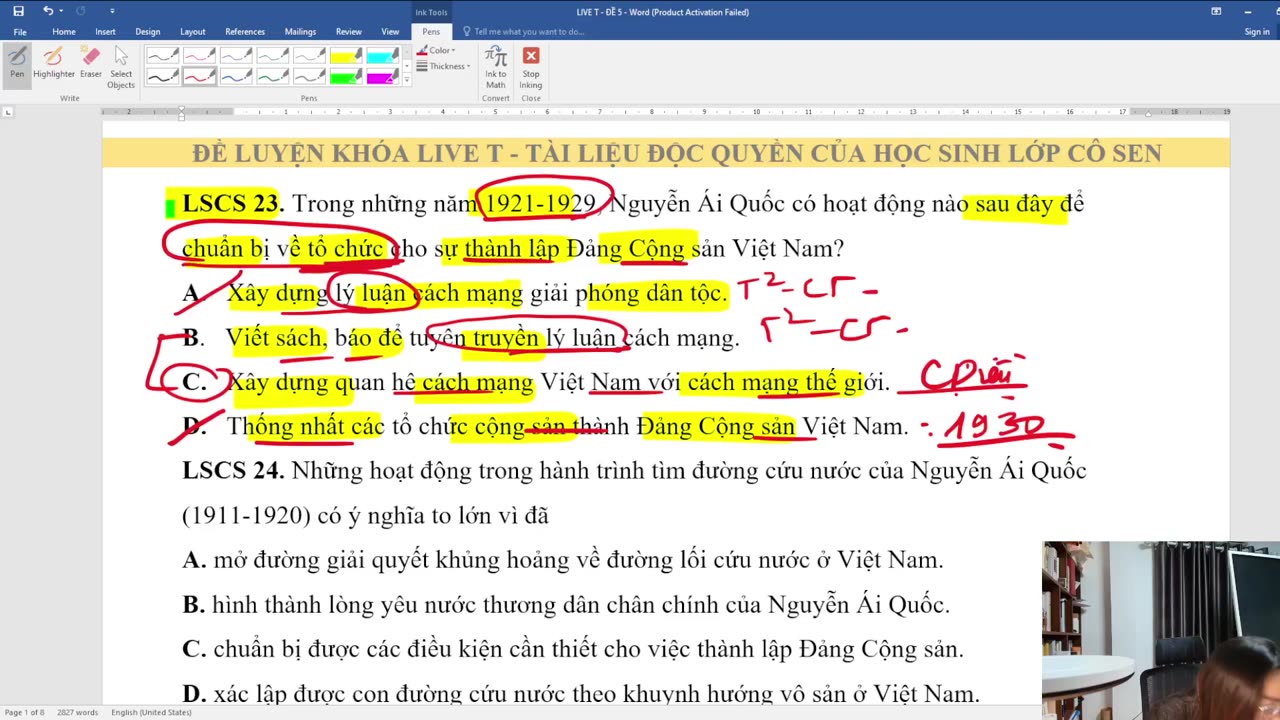
Task: Open Customize Quick Access Toolbar dropdown
Action: point(112,11)
